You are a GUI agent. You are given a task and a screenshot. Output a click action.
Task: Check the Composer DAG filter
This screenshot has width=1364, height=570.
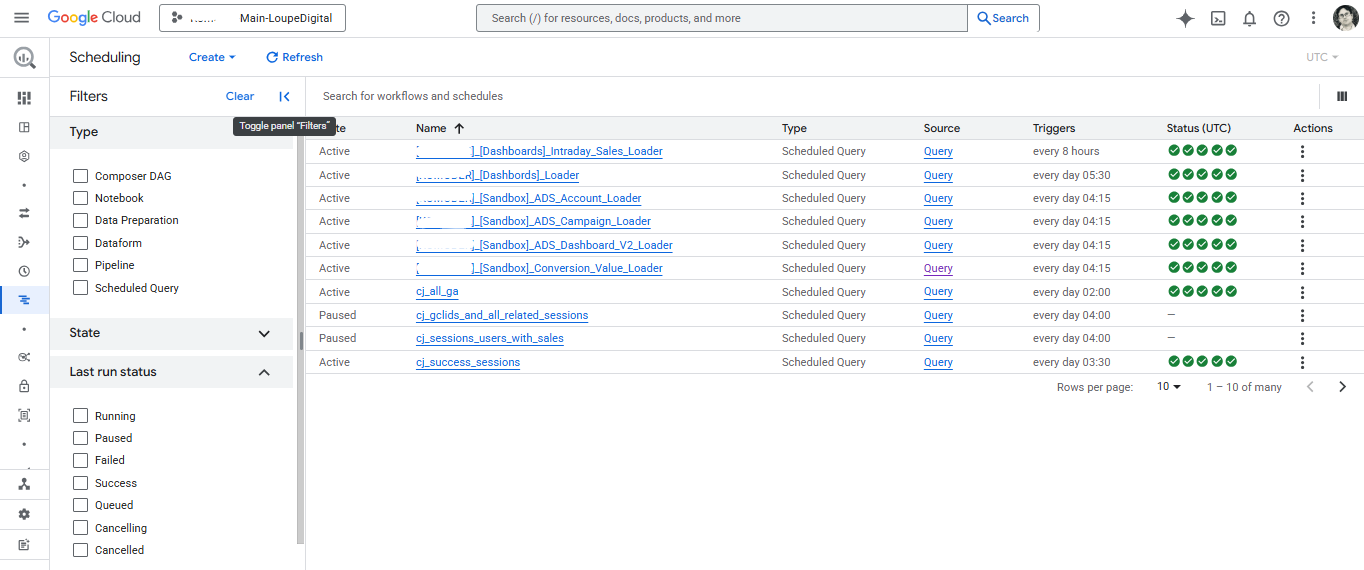[x=81, y=176]
